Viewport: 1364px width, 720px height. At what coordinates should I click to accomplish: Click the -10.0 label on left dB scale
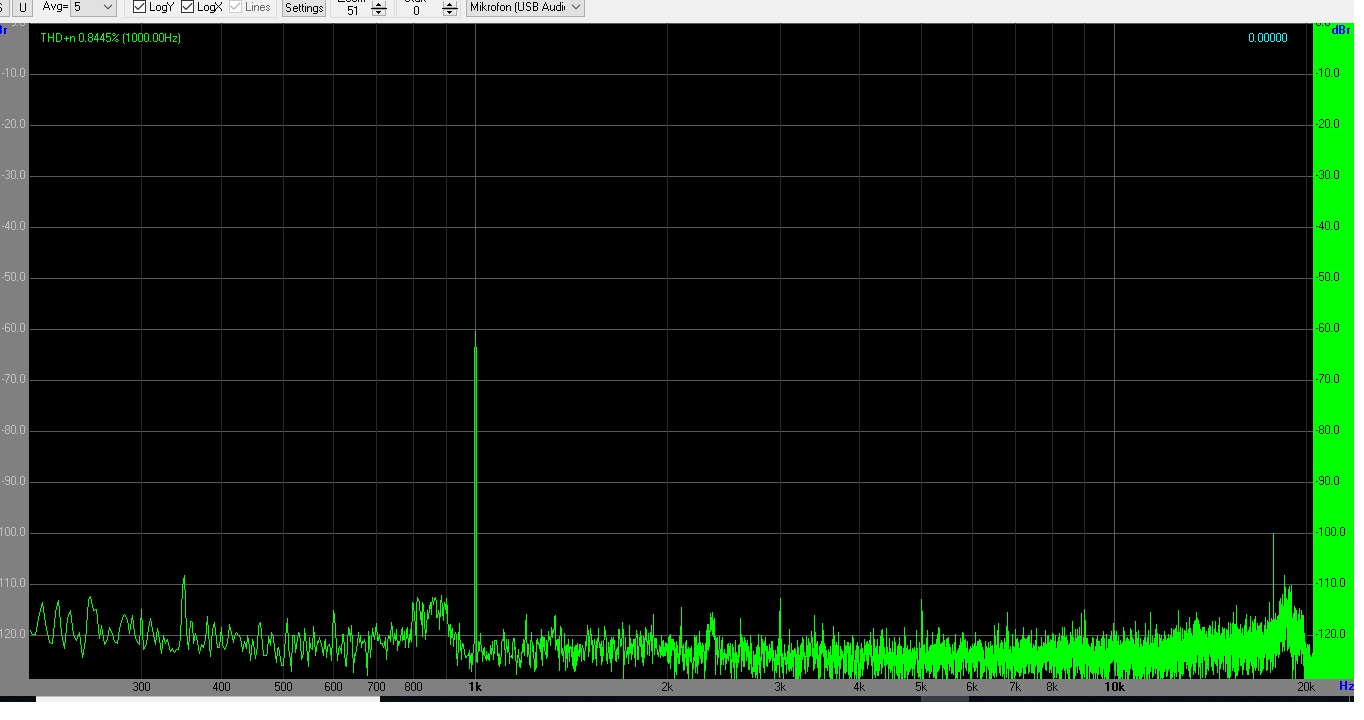(13, 73)
